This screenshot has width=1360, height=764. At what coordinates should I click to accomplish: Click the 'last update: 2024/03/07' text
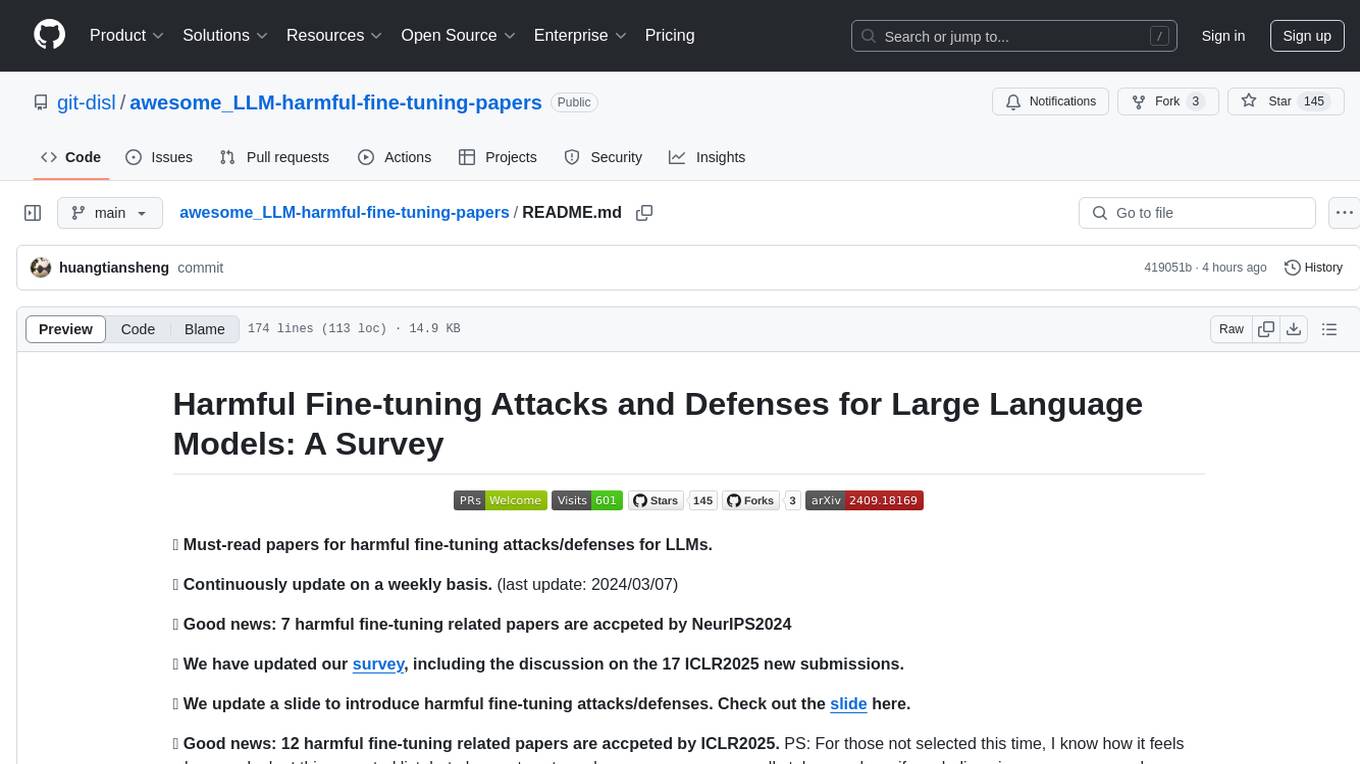pos(587,584)
